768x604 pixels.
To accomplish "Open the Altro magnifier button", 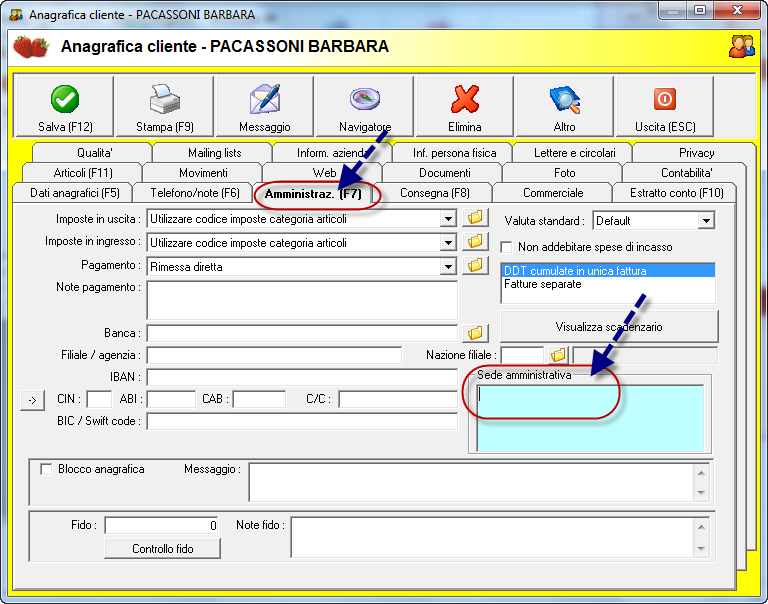I will [564, 106].
